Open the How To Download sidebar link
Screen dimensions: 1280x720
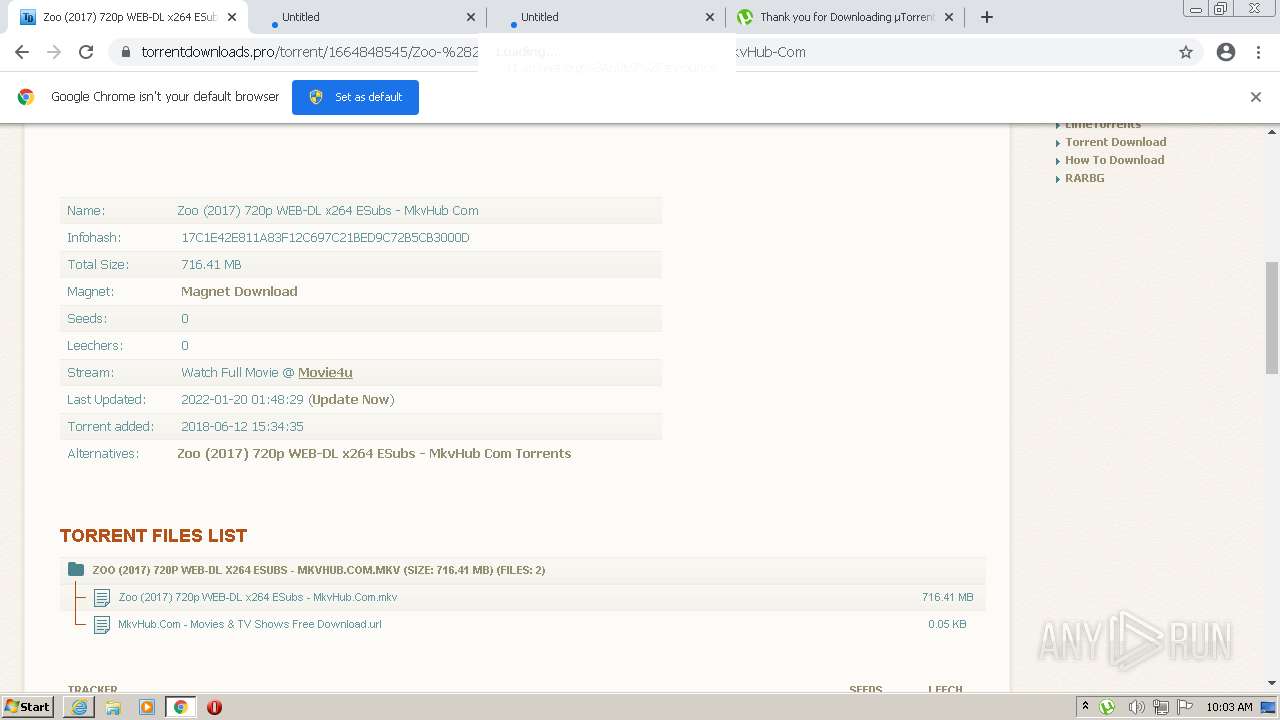point(1114,160)
